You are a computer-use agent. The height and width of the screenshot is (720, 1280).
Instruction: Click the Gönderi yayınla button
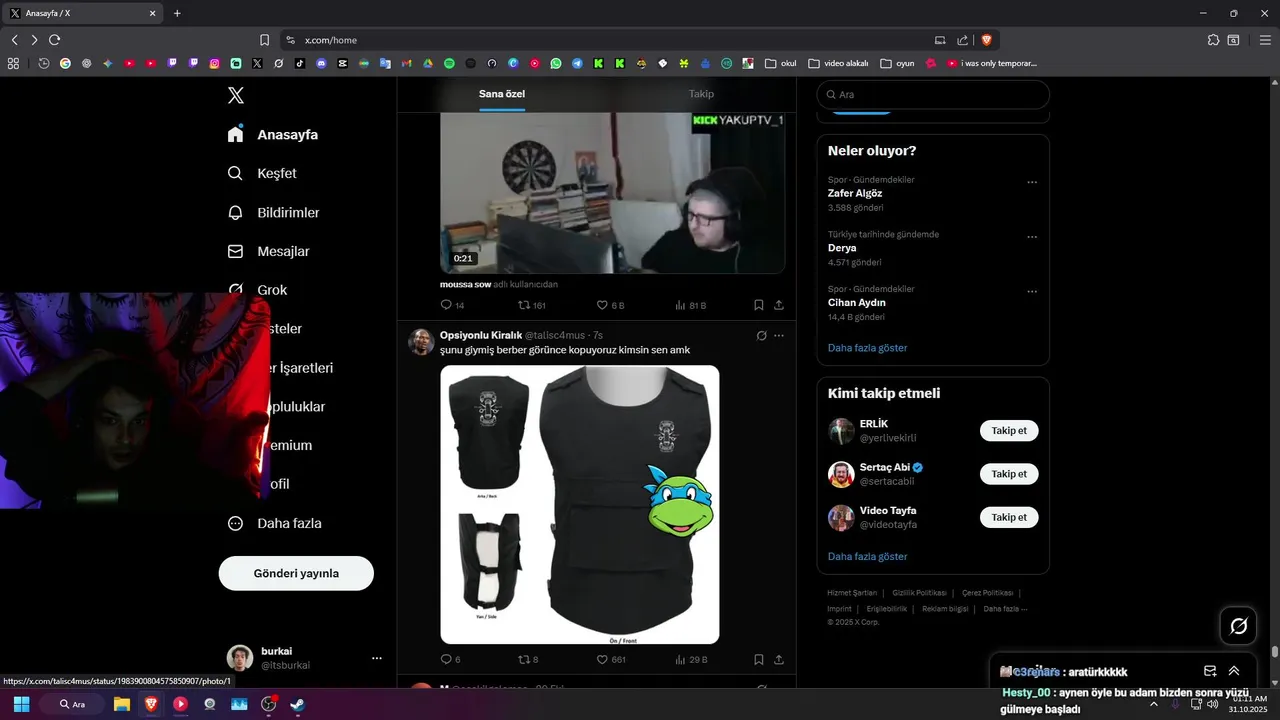click(296, 573)
